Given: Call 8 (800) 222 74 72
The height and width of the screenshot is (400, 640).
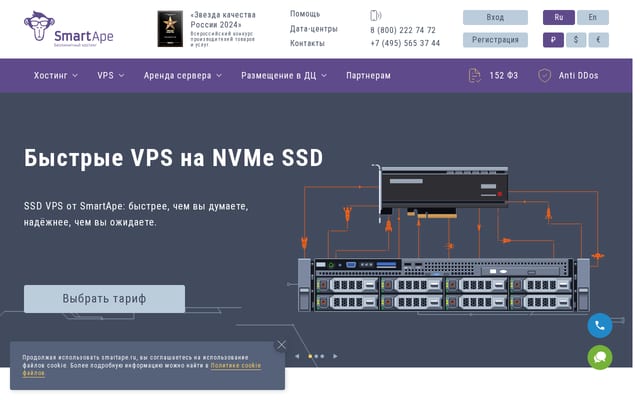Looking at the screenshot, I should tap(403, 30).
